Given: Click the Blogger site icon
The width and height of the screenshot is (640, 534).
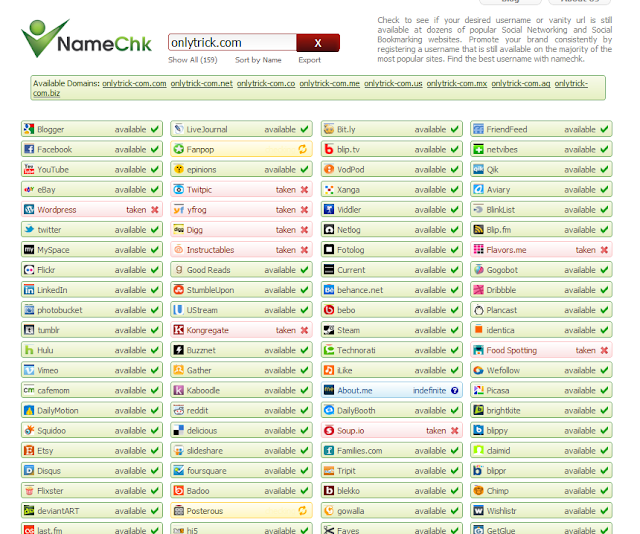Looking at the screenshot, I should (x=29, y=129).
